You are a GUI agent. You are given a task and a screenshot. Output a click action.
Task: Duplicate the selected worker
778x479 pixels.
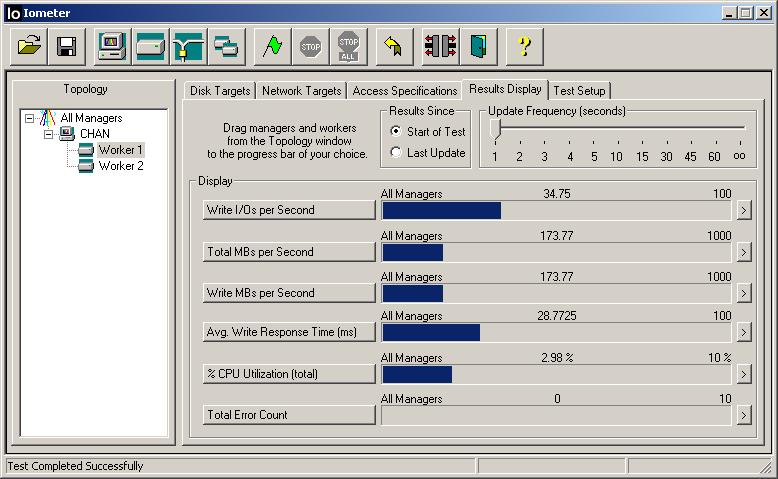[x=227, y=47]
